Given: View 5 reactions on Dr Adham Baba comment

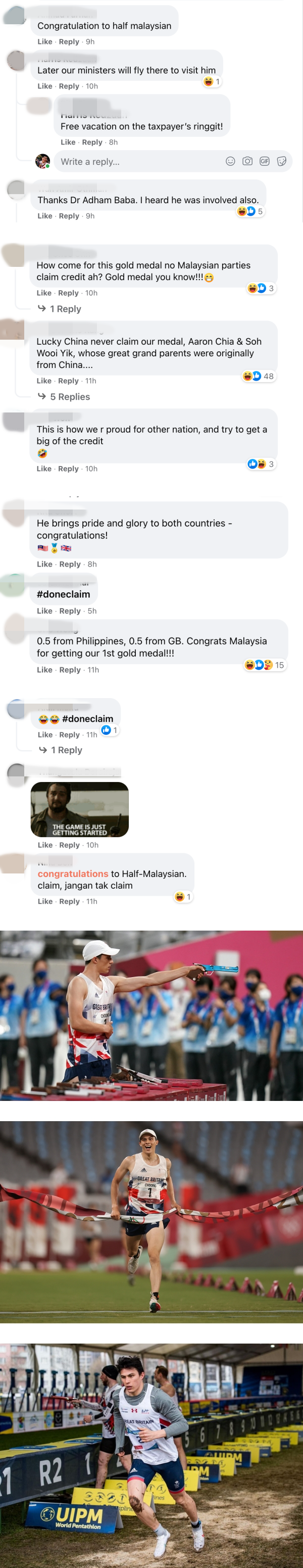Looking at the screenshot, I should pyautogui.click(x=250, y=211).
